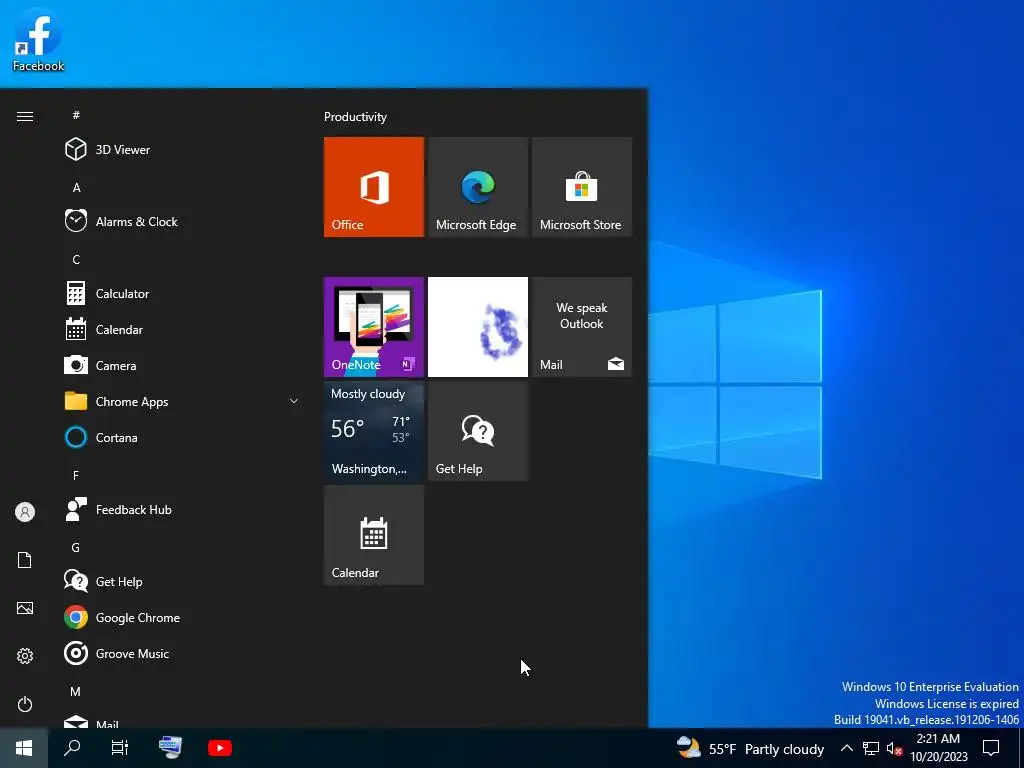The width and height of the screenshot is (1024, 768).
Task: Show hidden system tray icons
Action: (846, 748)
